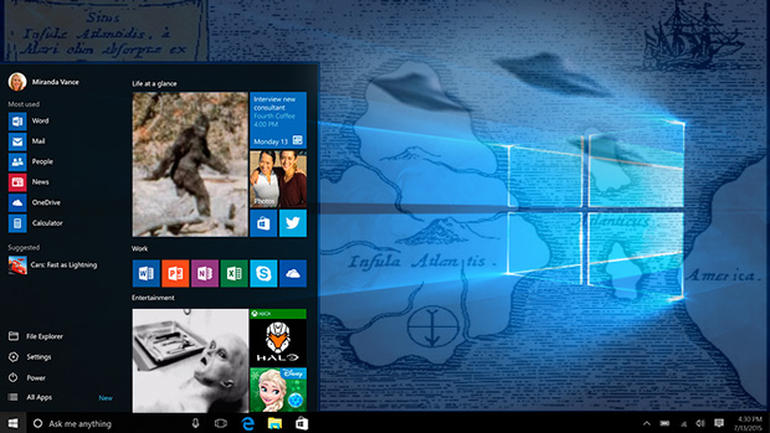The height and width of the screenshot is (433, 770).
Task: Open Settings from Start menu
Action: (30, 357)
